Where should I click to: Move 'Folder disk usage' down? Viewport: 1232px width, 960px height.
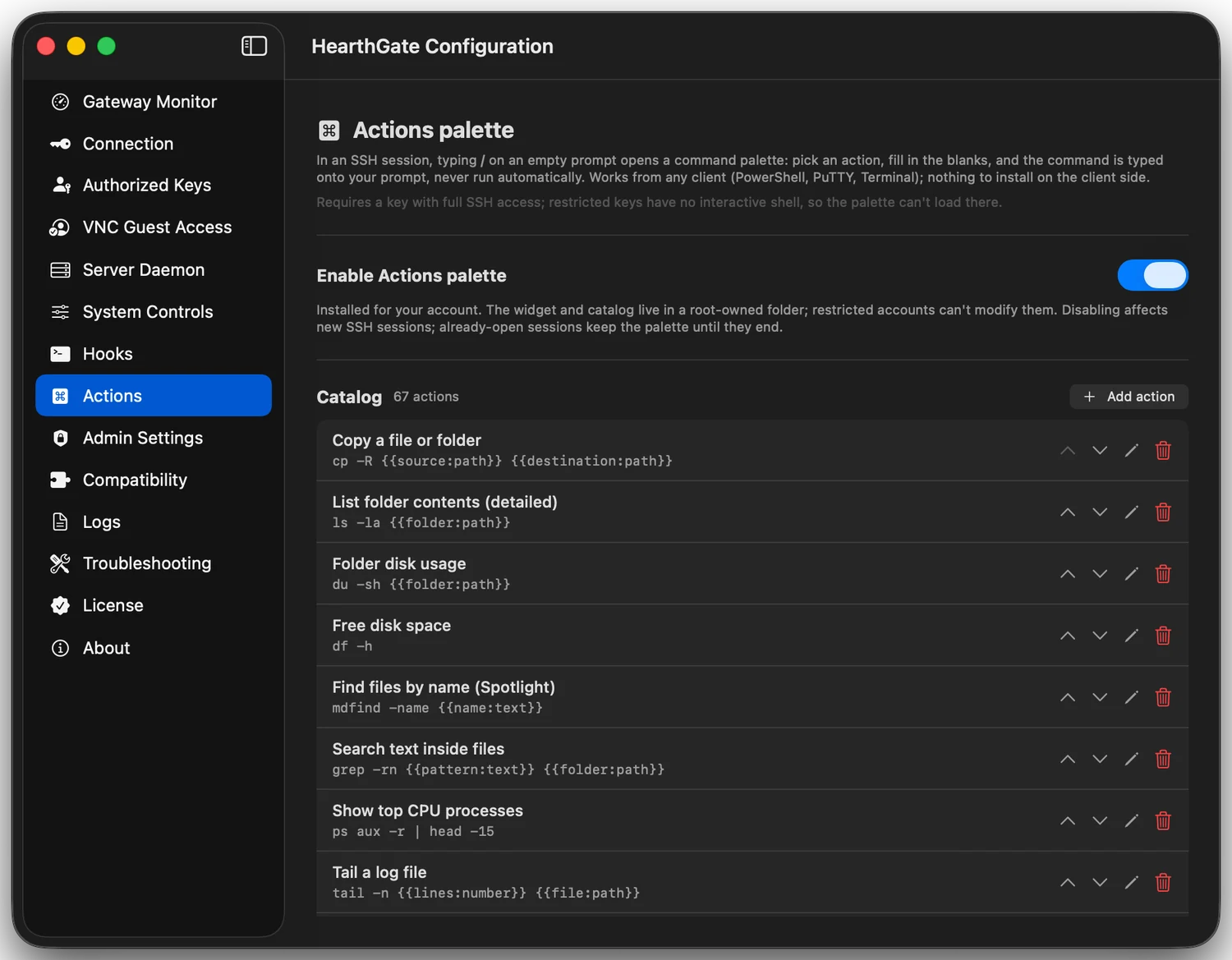click(x=1100, y=573)
